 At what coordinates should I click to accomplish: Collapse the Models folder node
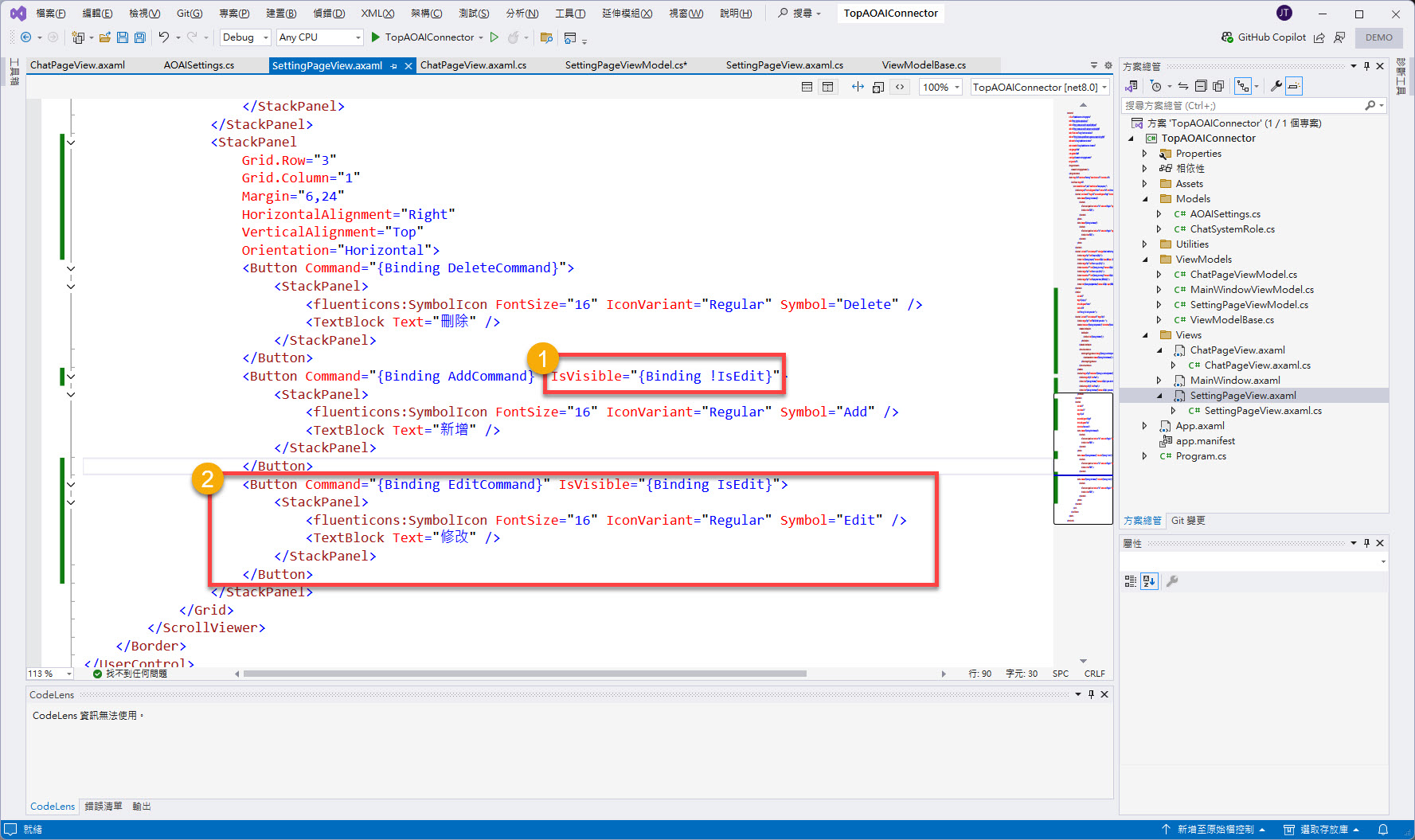click(1145, 199)
